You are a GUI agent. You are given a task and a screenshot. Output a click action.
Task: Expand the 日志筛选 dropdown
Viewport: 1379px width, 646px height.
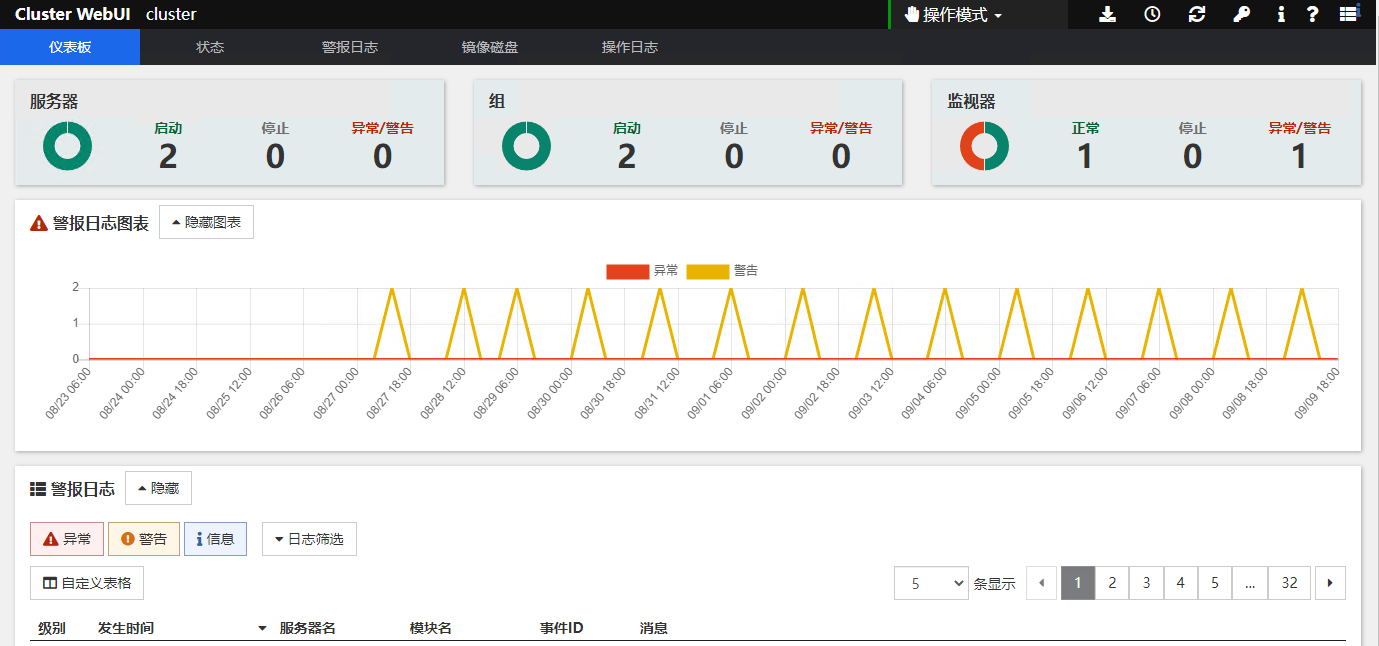(309, 539)
